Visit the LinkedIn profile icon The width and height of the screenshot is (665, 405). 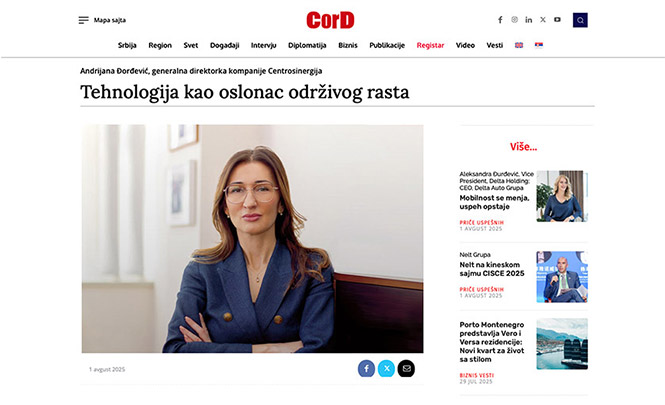(x=528, y=20)
